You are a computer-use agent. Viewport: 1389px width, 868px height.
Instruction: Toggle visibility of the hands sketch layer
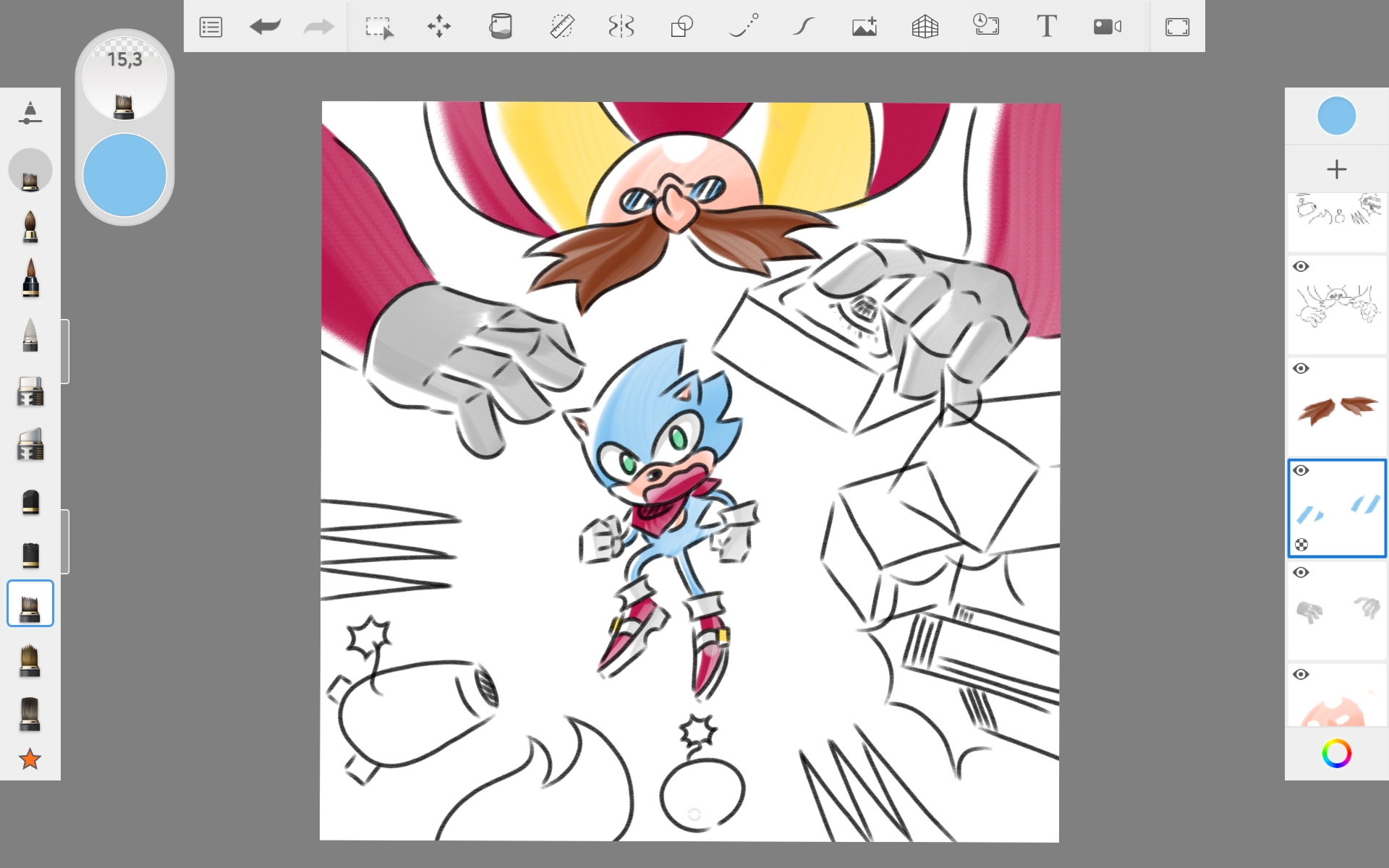(x=1301, y=267)
